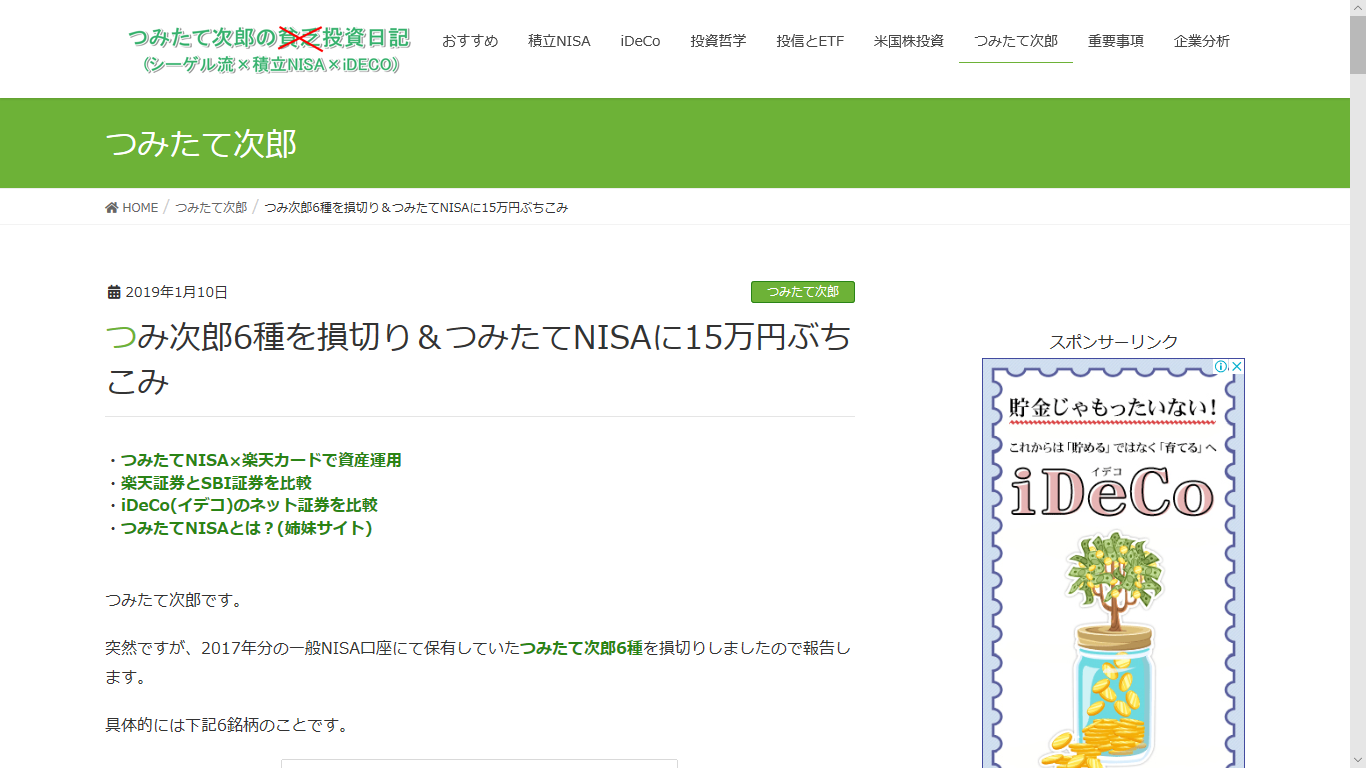
Task: Click the スポンサーリンク heading text
Action: (1113, 342)
